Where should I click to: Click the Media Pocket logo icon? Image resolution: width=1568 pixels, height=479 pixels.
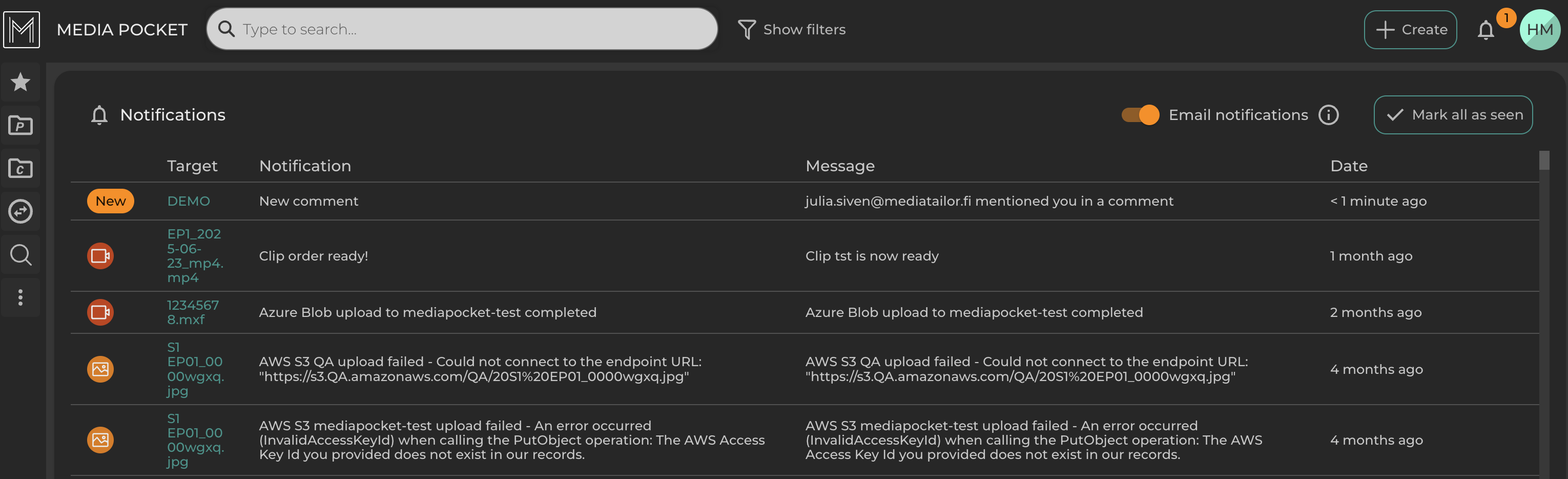[x=22, y=29]
